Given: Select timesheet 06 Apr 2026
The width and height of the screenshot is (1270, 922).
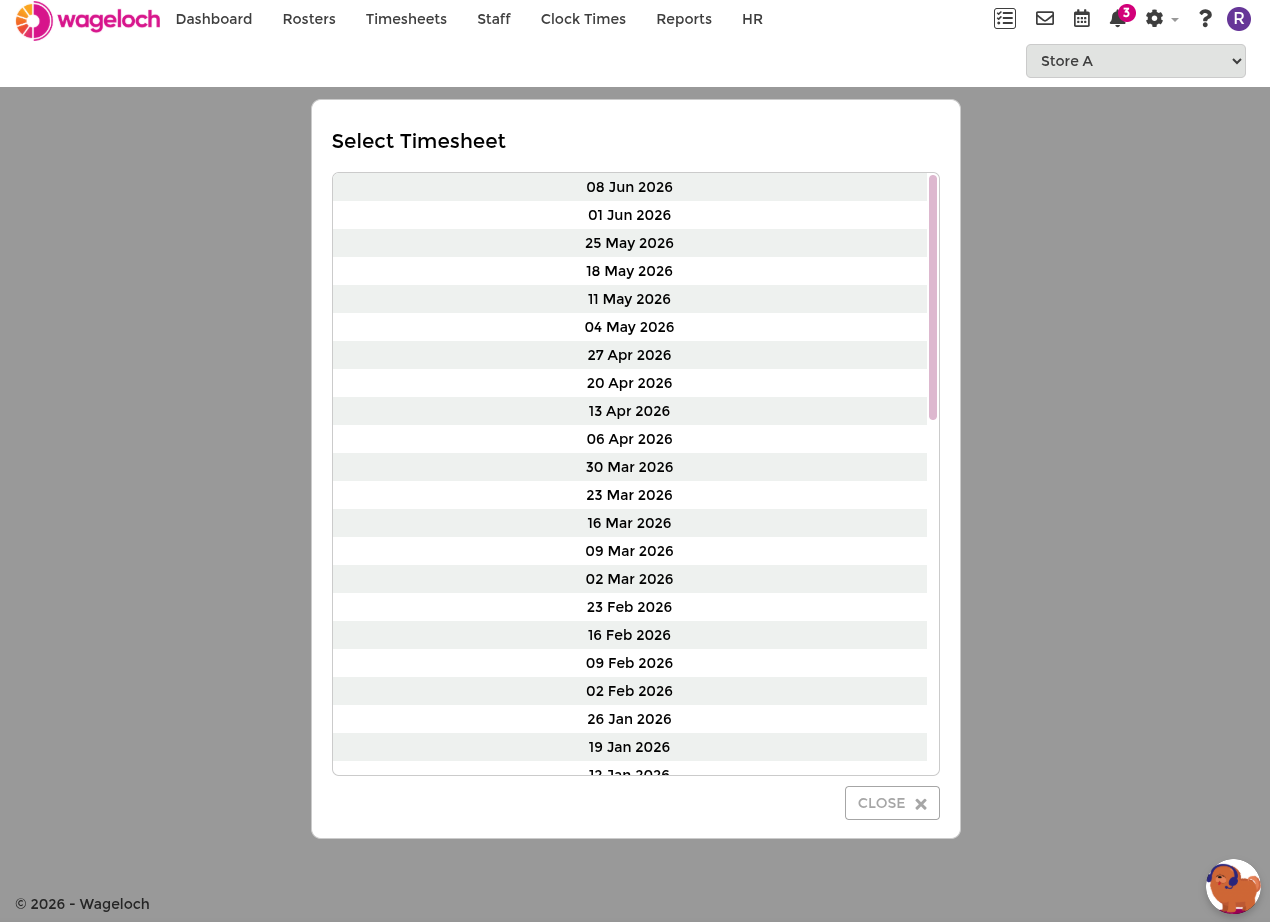Looking at the screenshot, I should click(x=630, y=439).
